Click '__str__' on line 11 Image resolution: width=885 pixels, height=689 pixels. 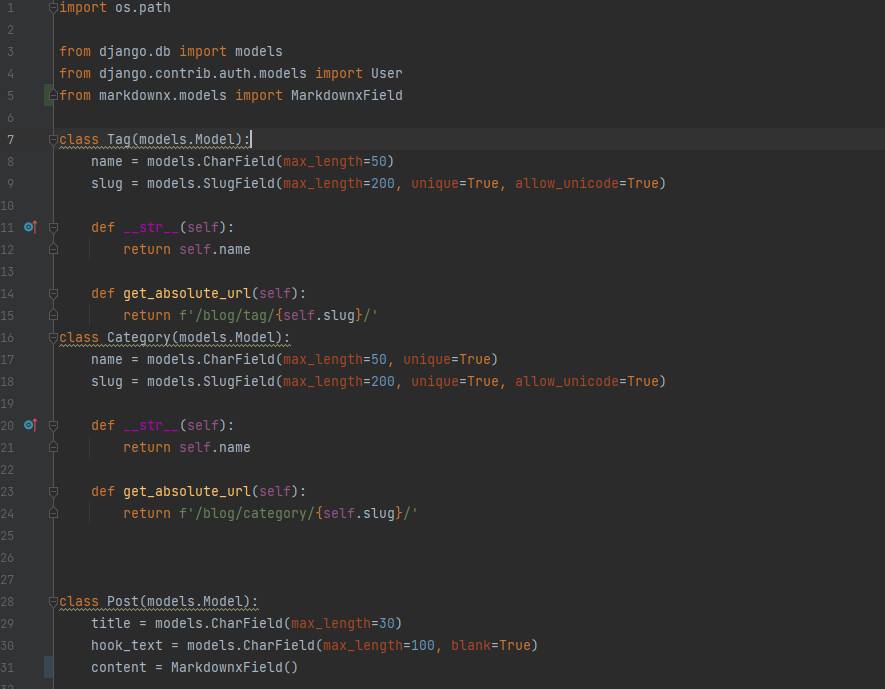tap(151, 227)
